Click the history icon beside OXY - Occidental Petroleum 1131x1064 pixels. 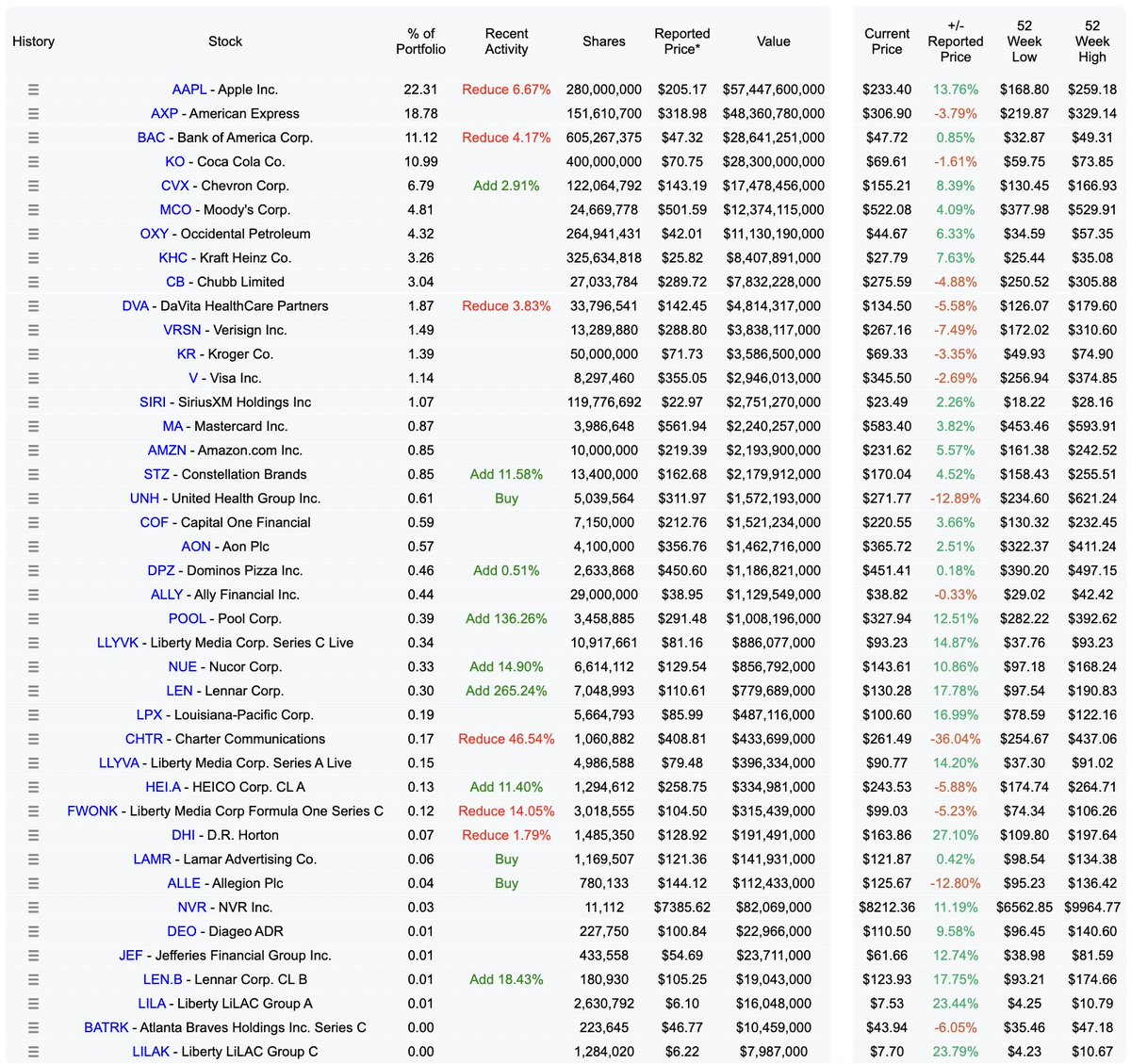(34, 233)
